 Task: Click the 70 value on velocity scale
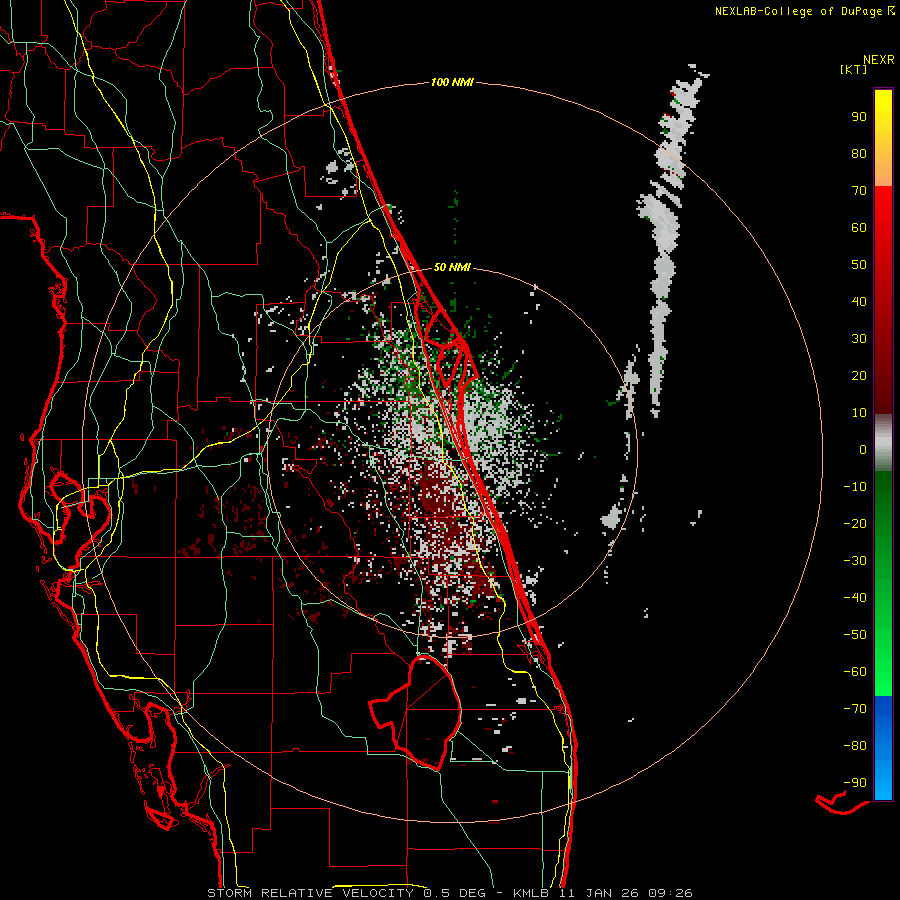point(859,191)
